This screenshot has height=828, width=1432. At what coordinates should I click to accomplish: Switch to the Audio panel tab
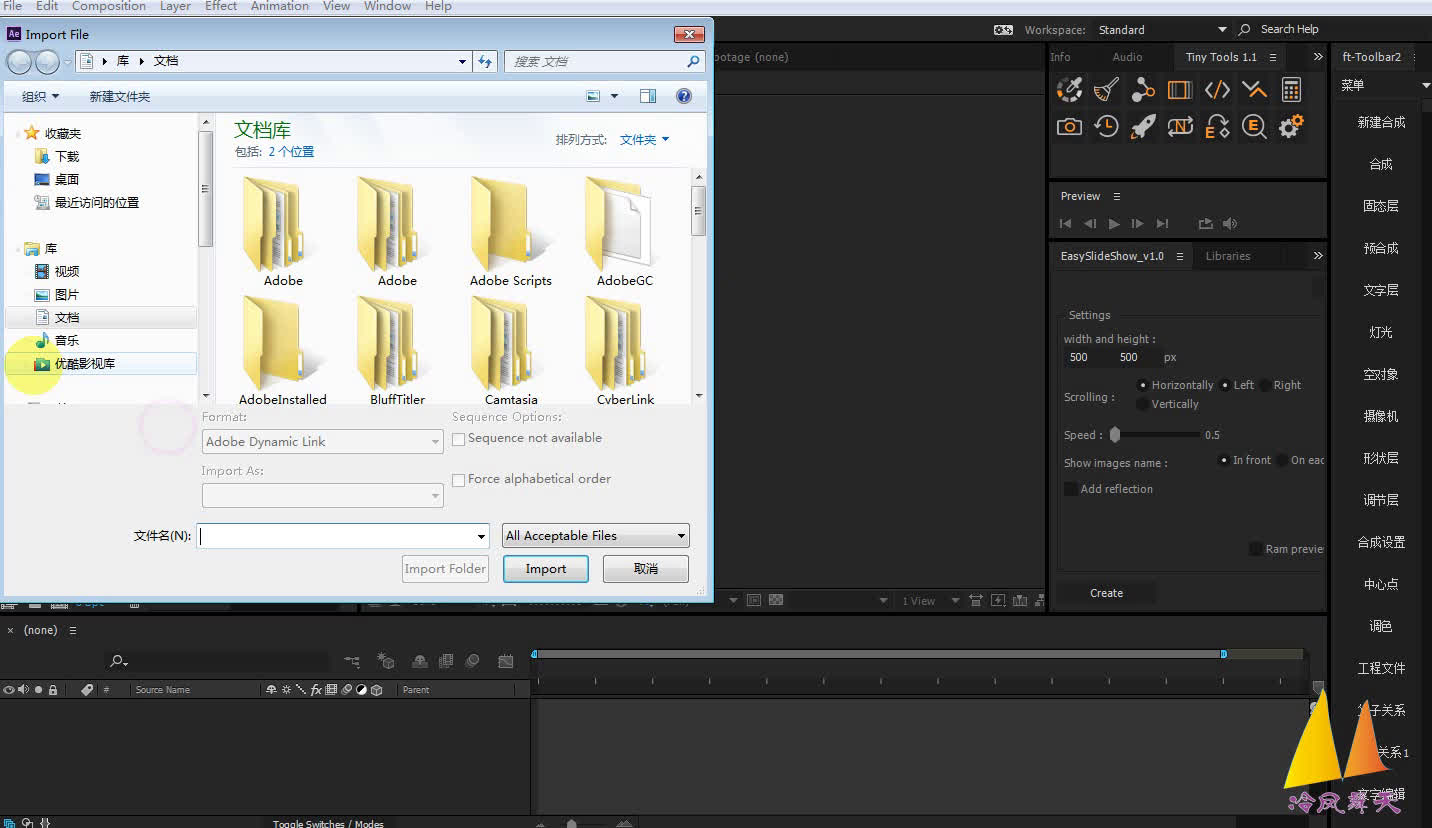click(x=1127, y=57)
